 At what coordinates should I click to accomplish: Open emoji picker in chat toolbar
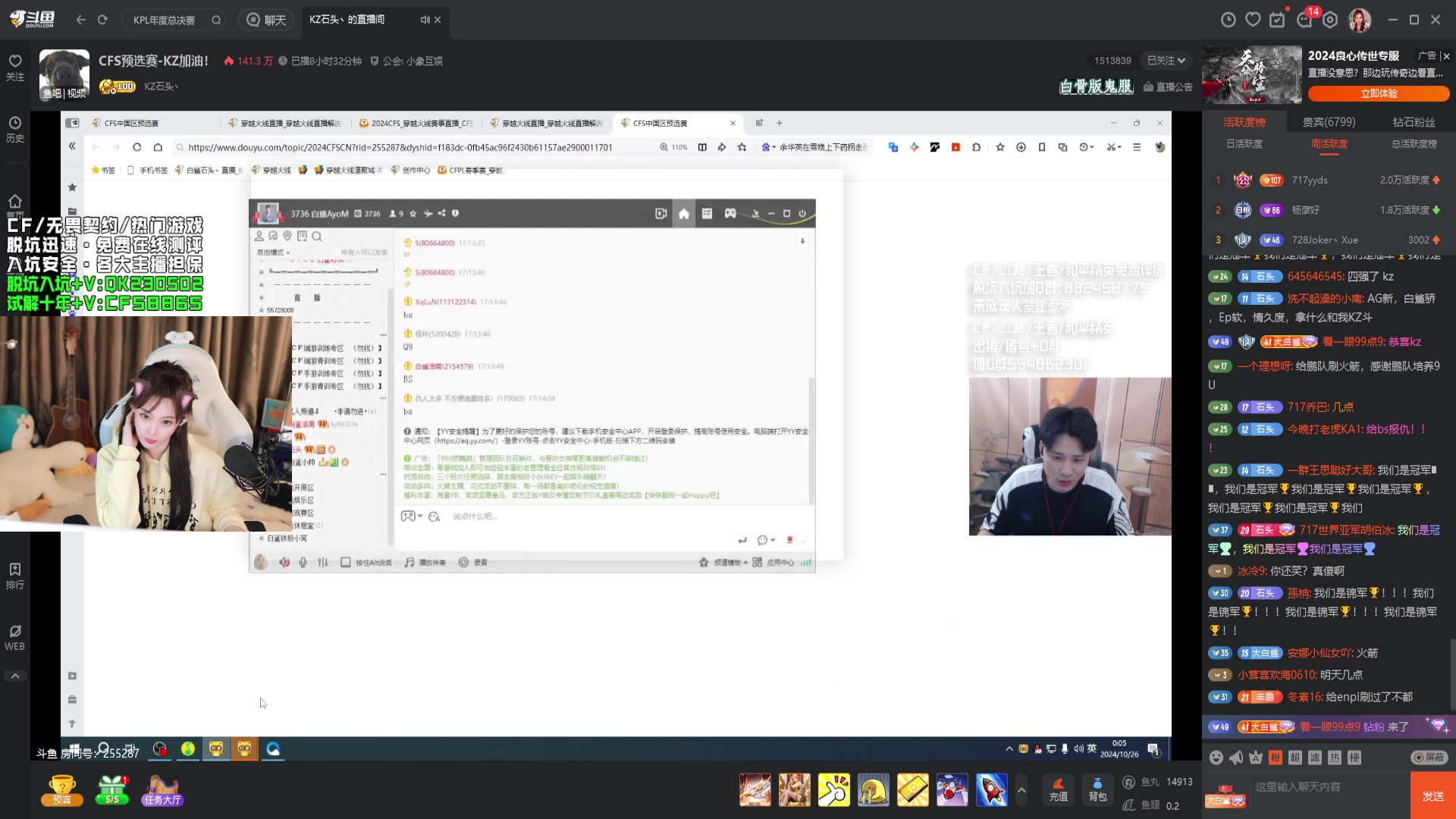point(1216,758)
